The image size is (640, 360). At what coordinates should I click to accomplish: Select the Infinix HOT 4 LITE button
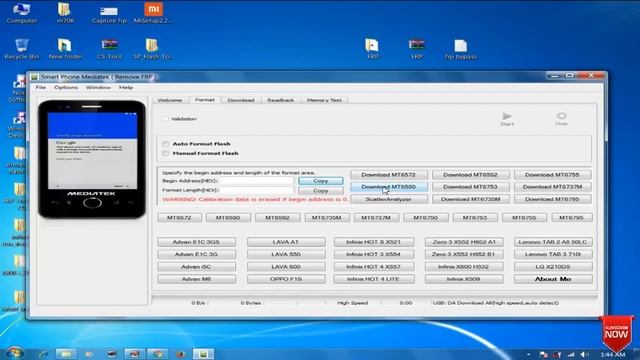point(373,279)
